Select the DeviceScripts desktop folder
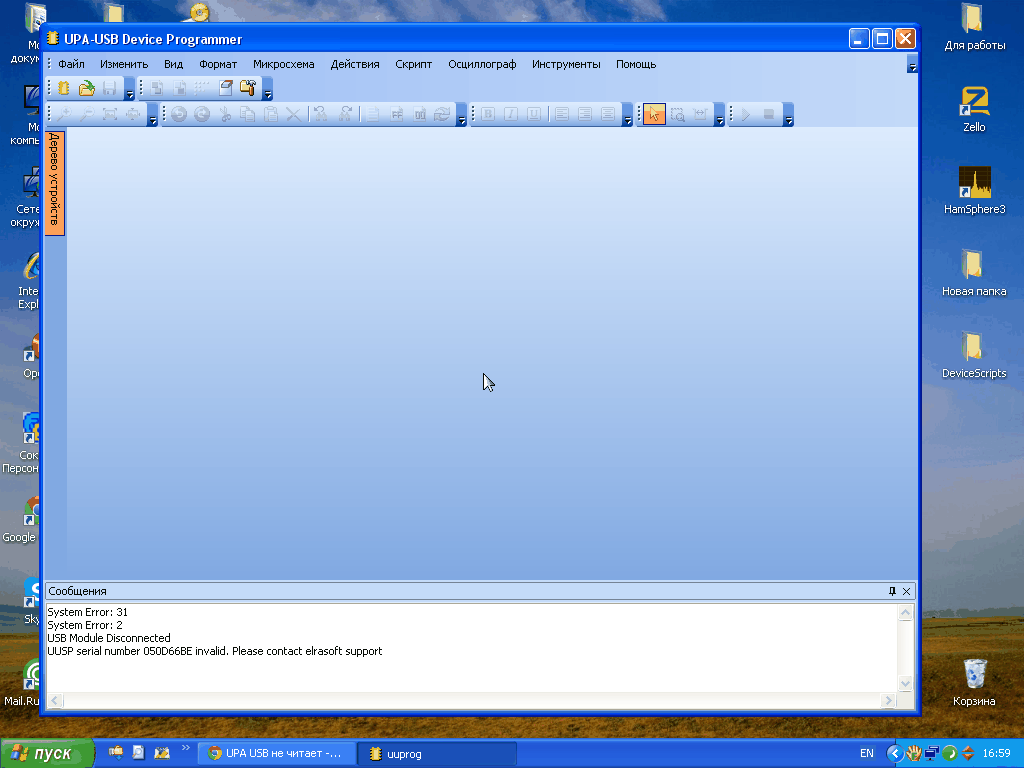The height and width of the screenshot is (768, 1024). coord(974,355)
